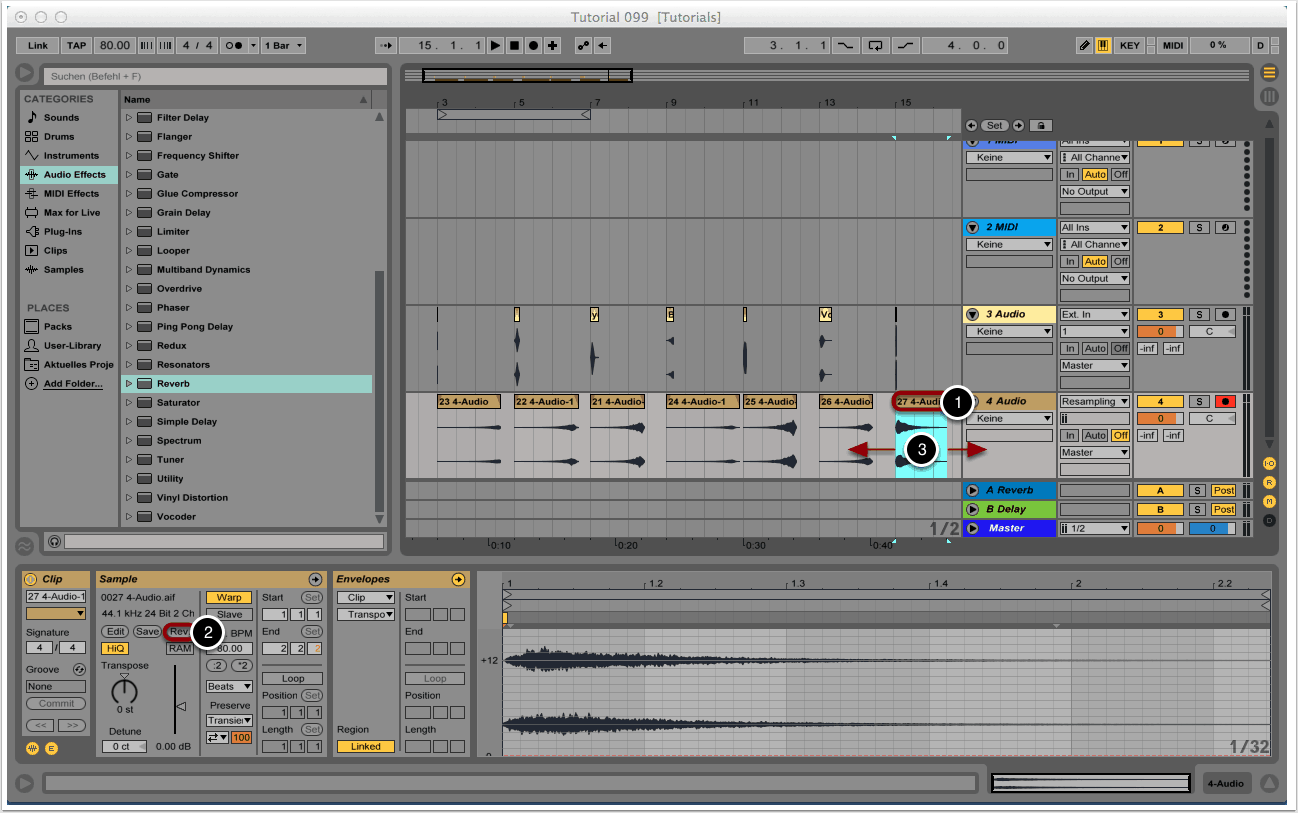Select the MIDI Effects browser category

pyautogui.click(x=70, y=194)
